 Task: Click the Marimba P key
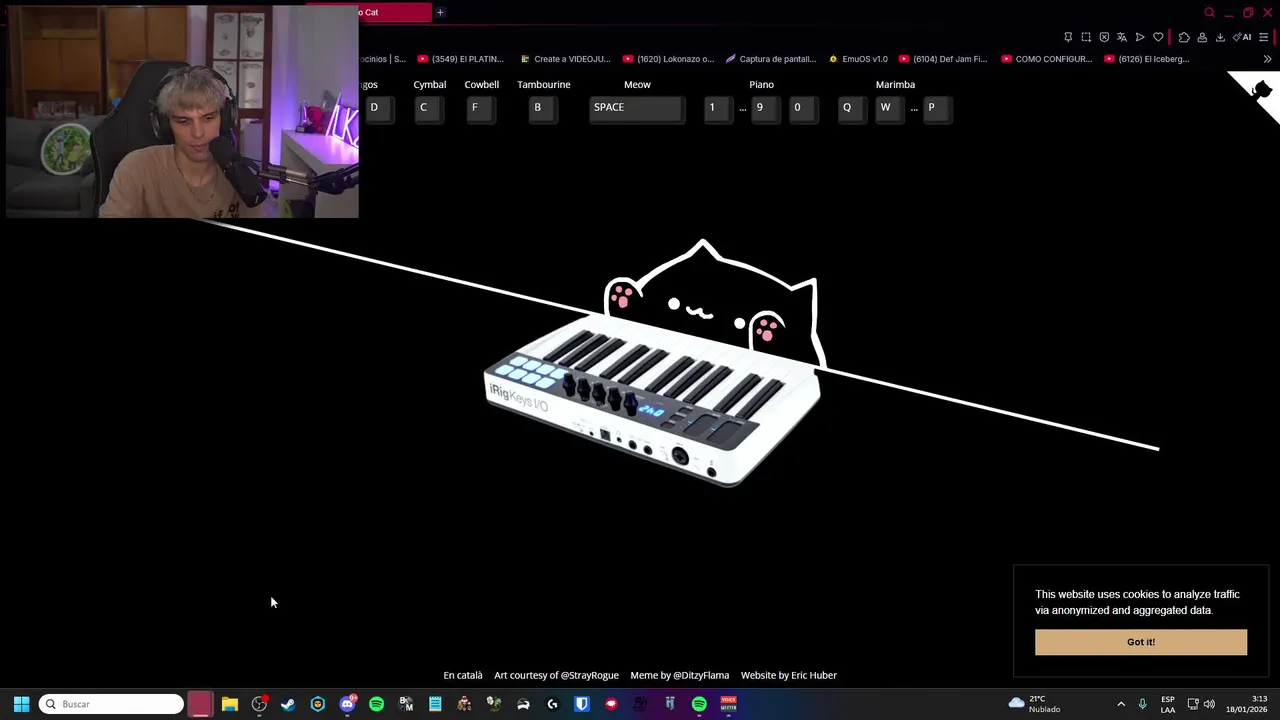[x=937, y=108]
